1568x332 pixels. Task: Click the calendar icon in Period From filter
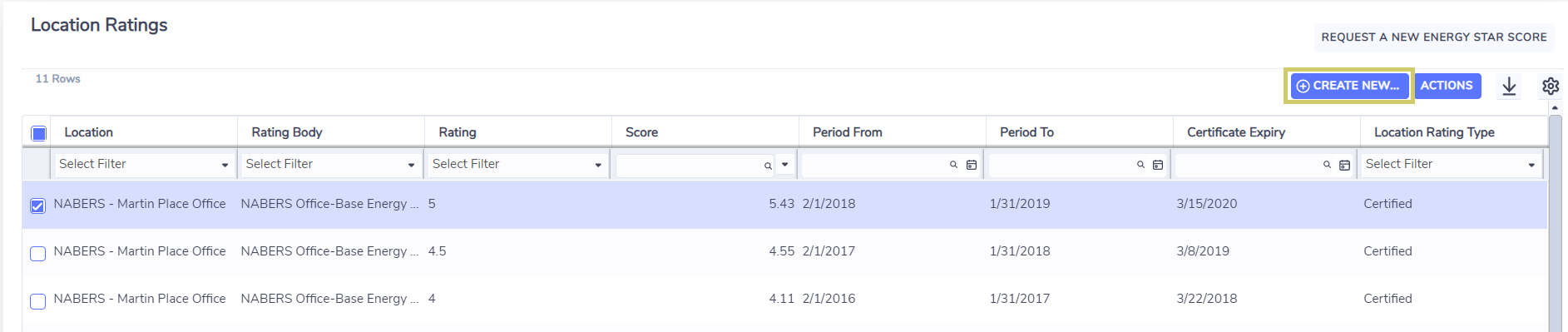tap(972, 165)
